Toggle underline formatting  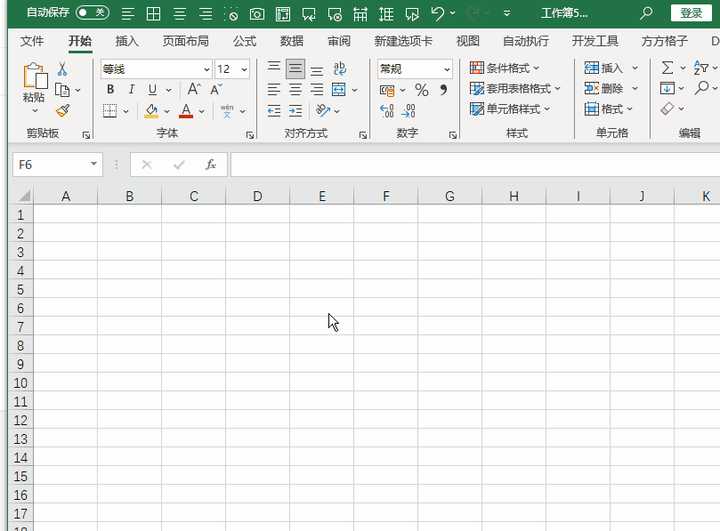pyautogui.click(x=152, y=89)
